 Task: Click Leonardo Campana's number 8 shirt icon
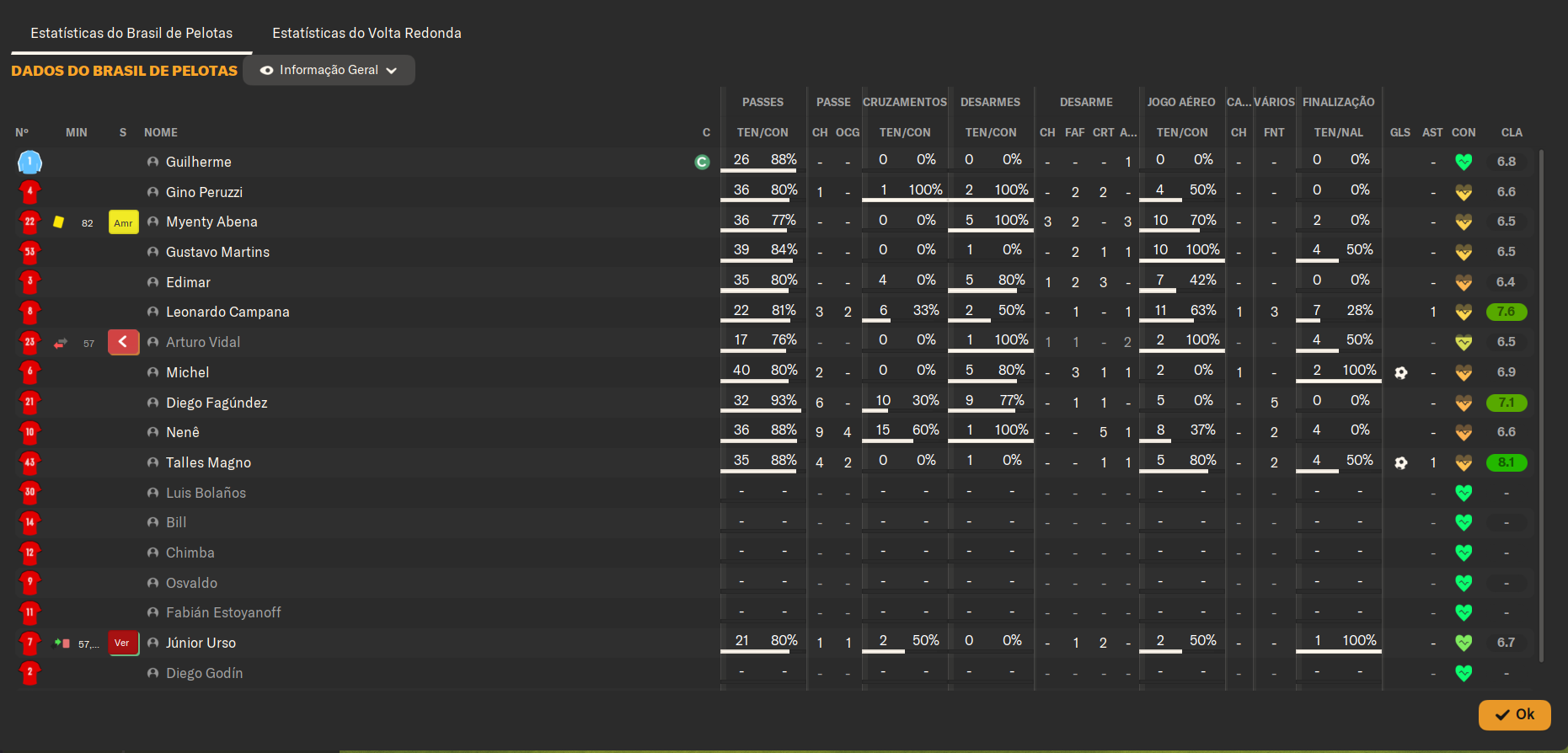(29, 312)
